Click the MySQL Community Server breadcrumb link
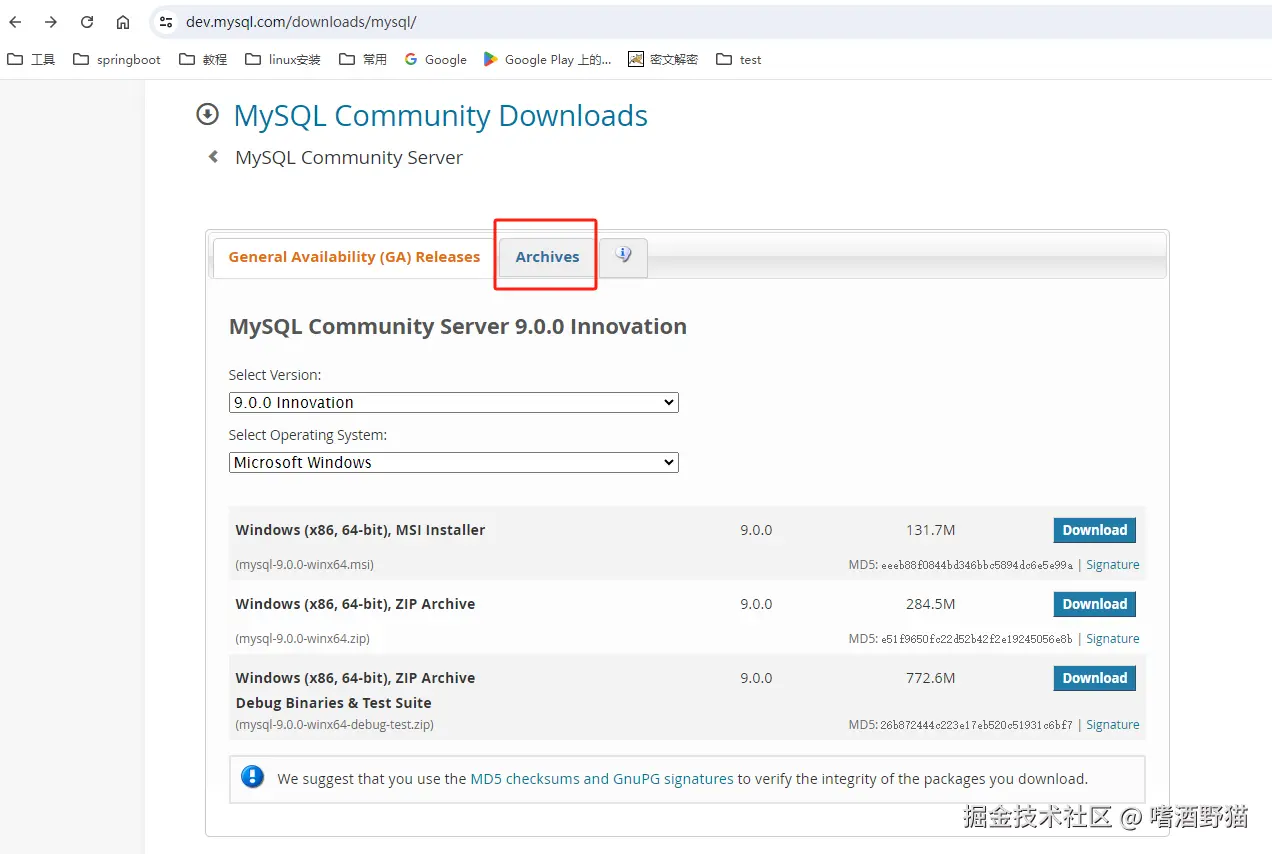The width and height of the screenshot is (1272, 854). [x=349, y=157]
